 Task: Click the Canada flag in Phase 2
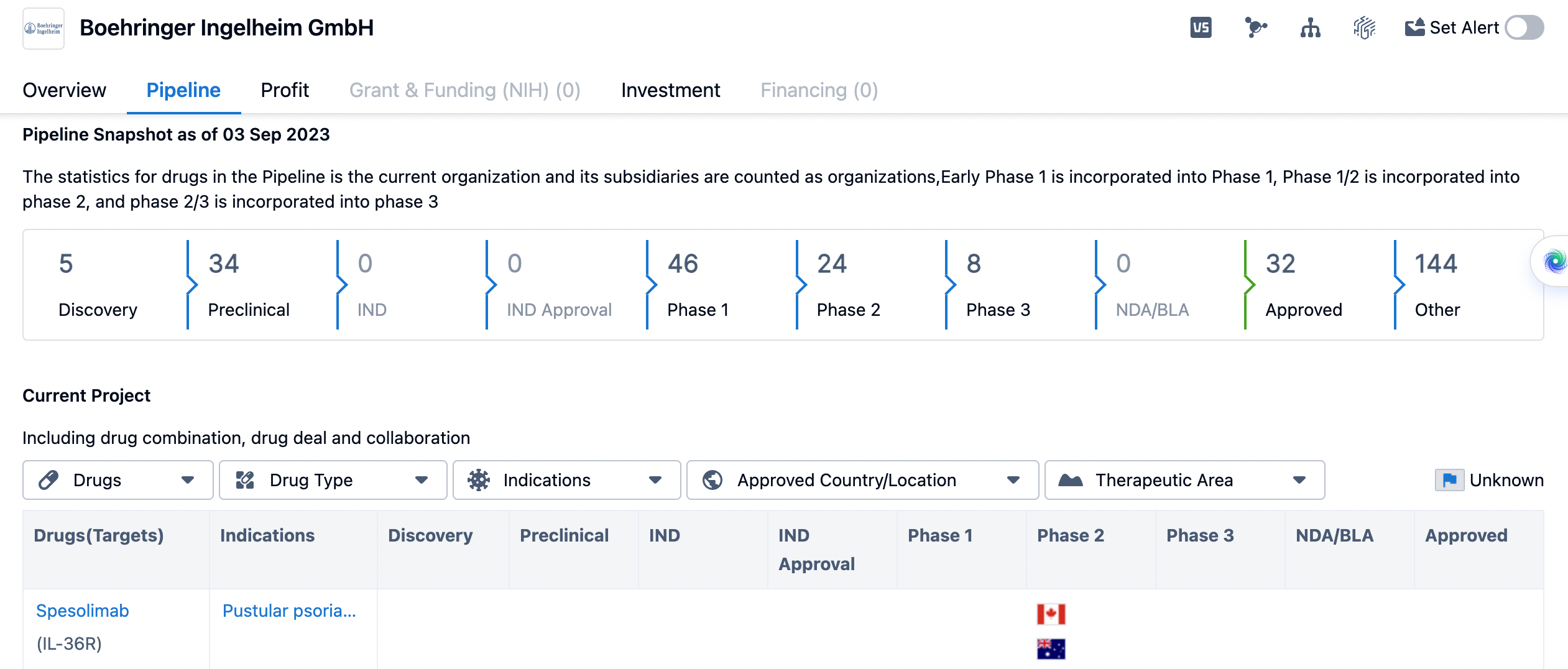click(x=1051, y=614)
